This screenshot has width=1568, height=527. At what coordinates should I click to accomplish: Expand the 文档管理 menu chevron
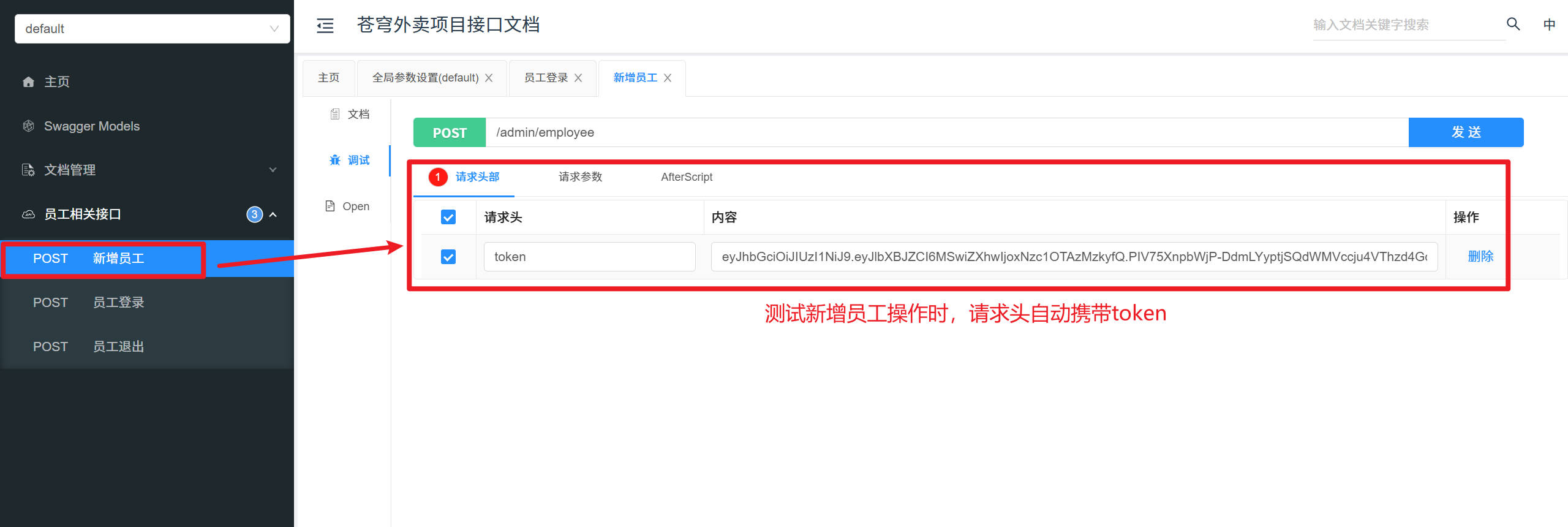[x=273, y=170]
